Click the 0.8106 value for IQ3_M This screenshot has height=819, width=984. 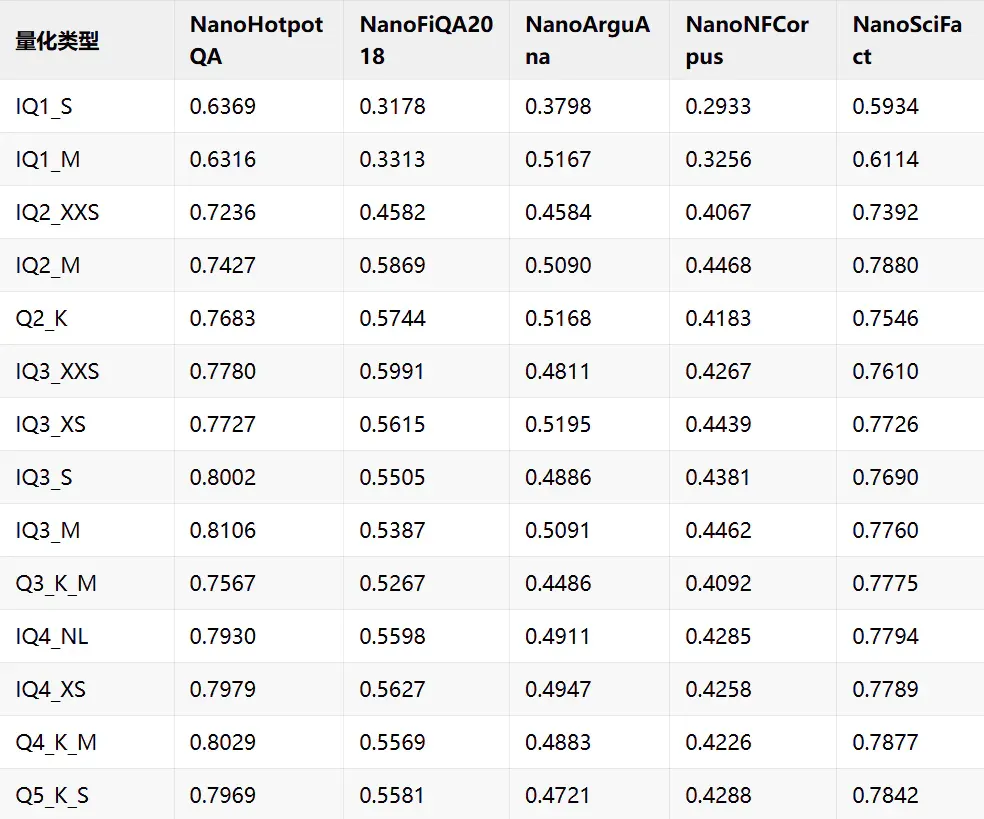click(x=223, y=531)
